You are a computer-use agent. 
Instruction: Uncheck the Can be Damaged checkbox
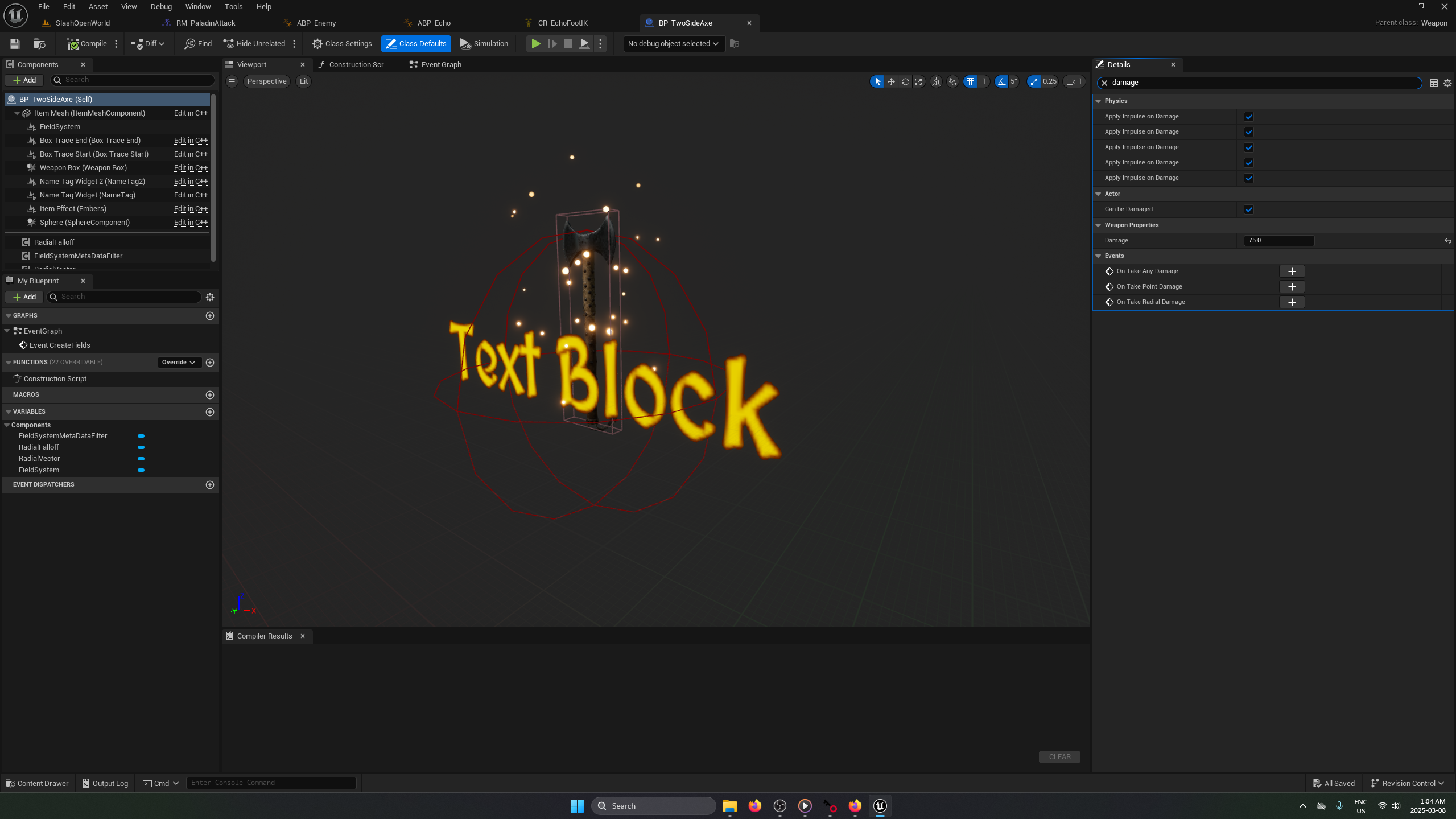(x=1249, y=209)
